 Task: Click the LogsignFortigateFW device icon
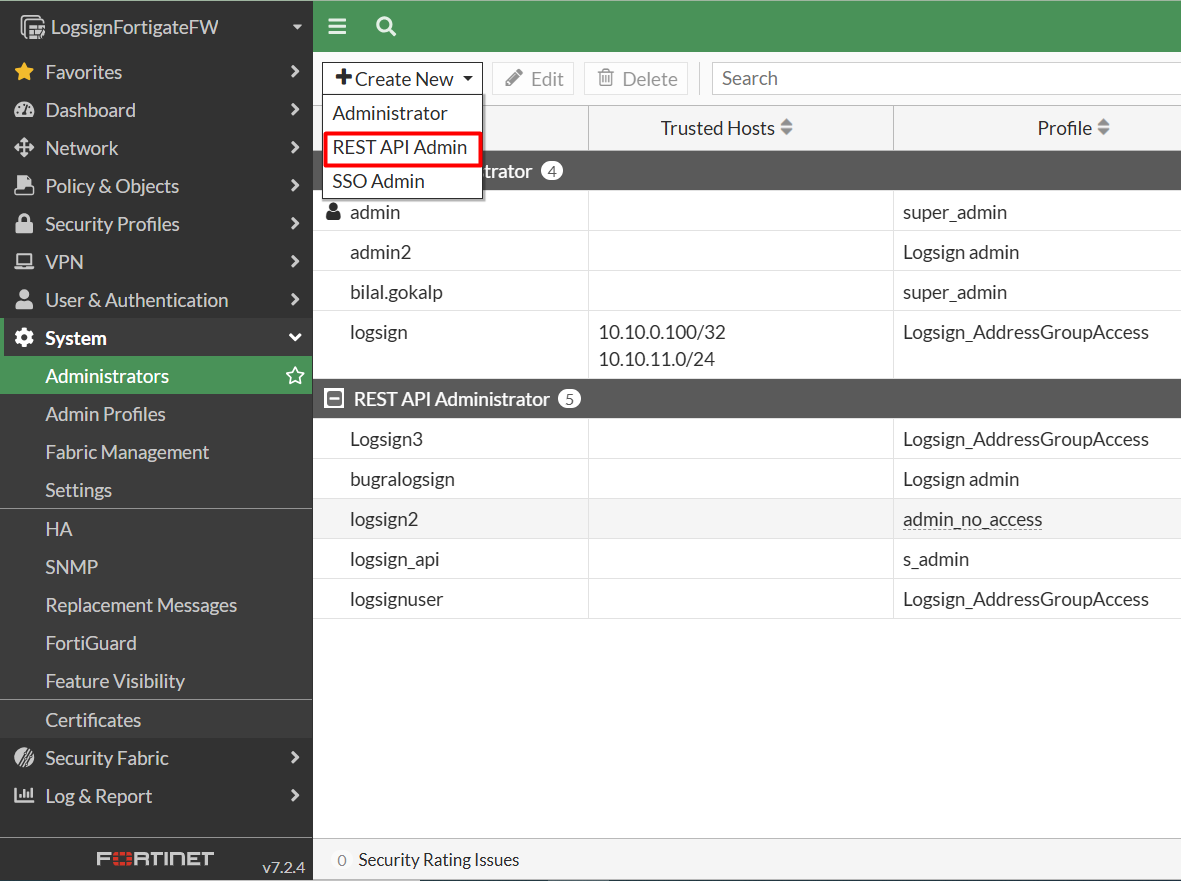pyautogui.click(x=32, y=27)
